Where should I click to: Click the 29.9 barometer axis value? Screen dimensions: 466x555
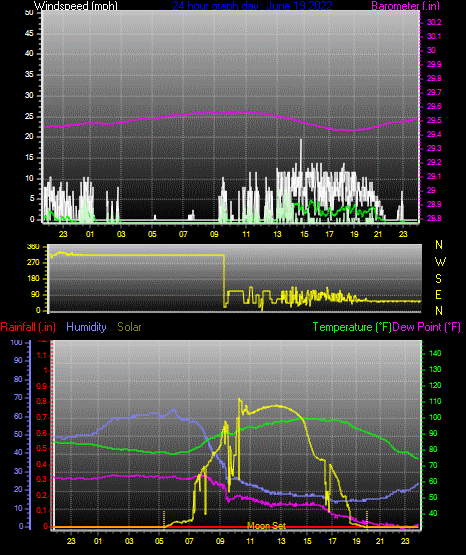click(434, 64)
